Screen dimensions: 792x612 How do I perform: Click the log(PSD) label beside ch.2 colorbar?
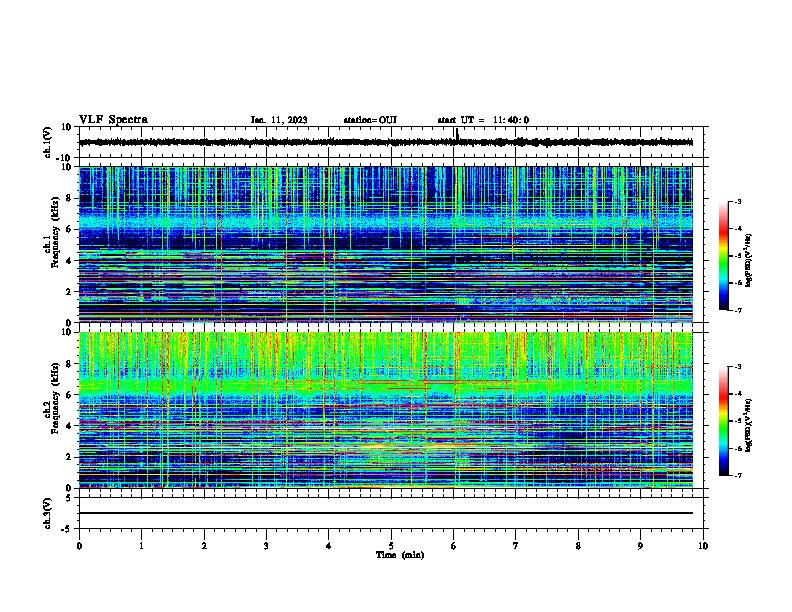748,425
